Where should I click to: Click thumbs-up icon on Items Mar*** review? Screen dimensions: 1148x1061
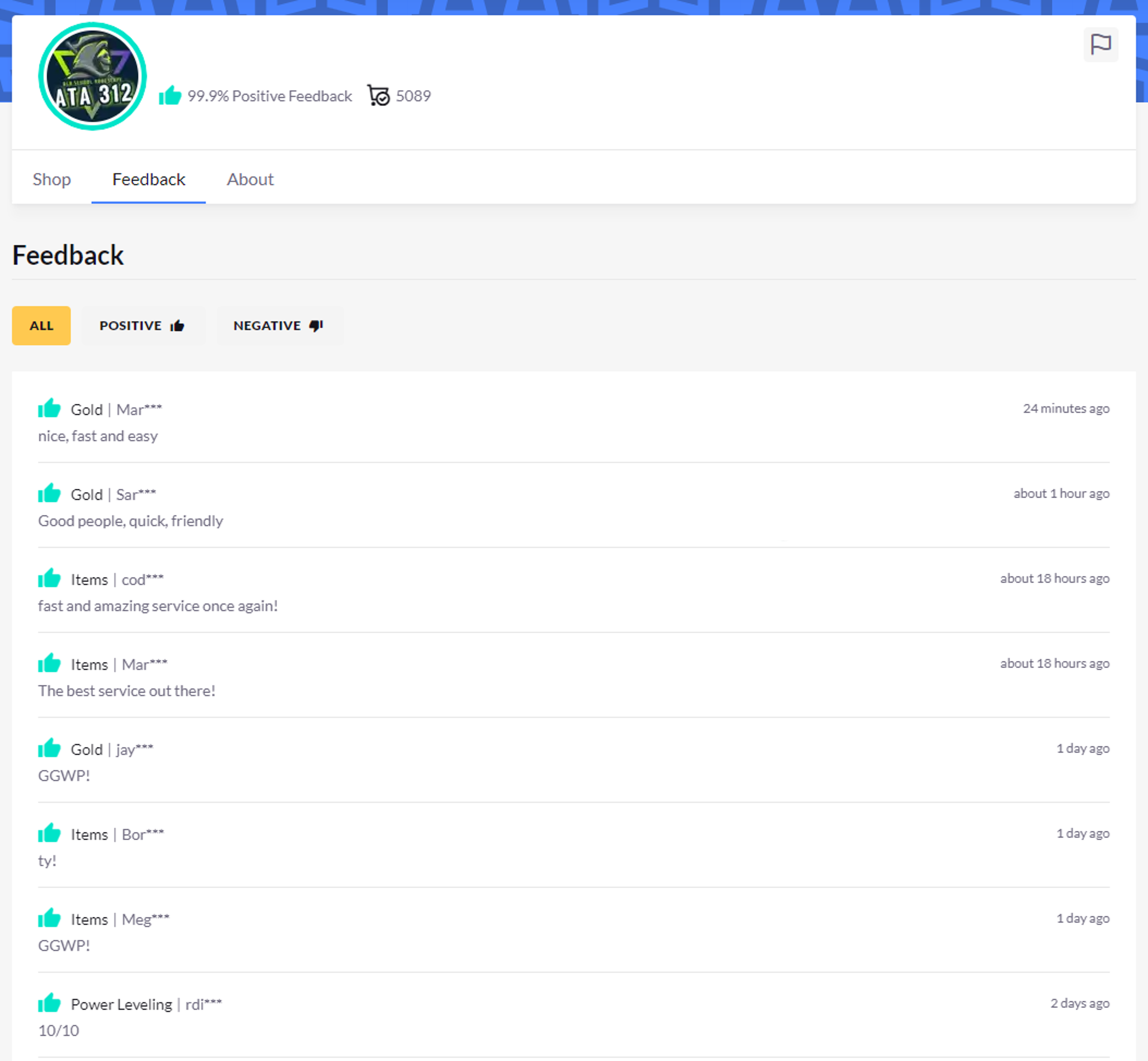[50, 663]
